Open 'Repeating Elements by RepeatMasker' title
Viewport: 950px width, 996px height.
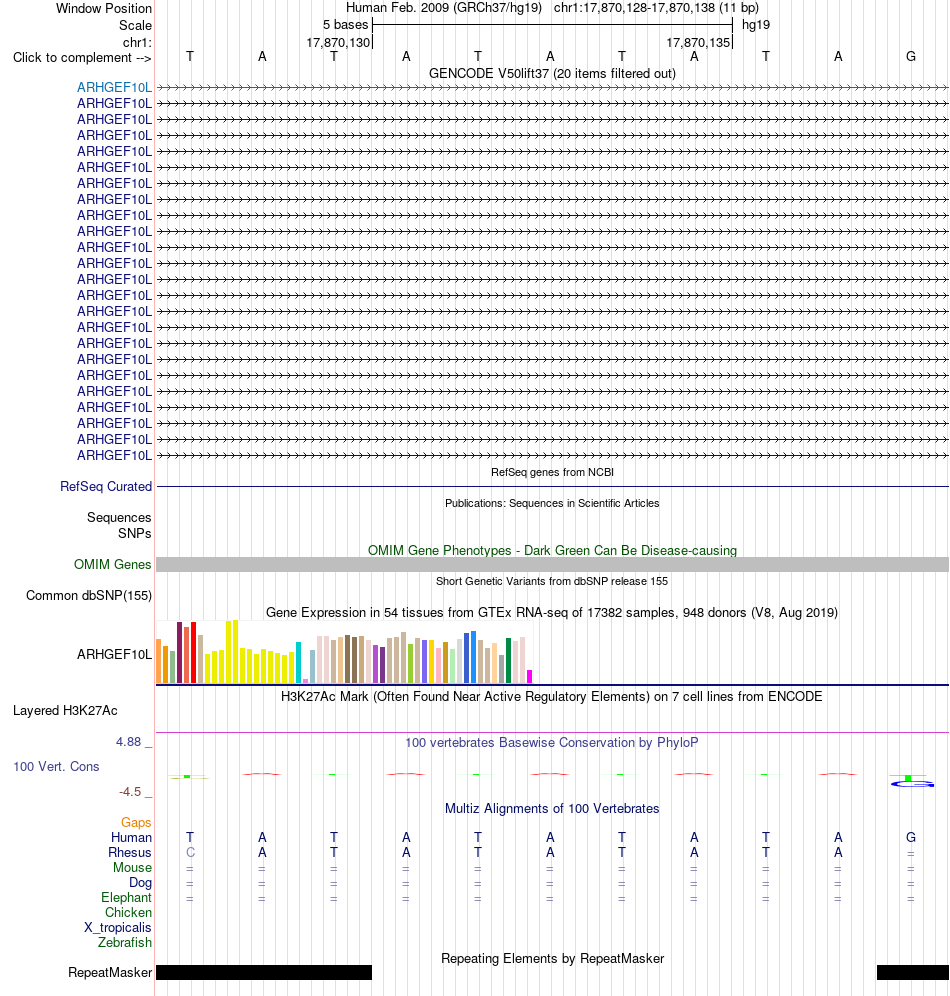coord(552,959)
